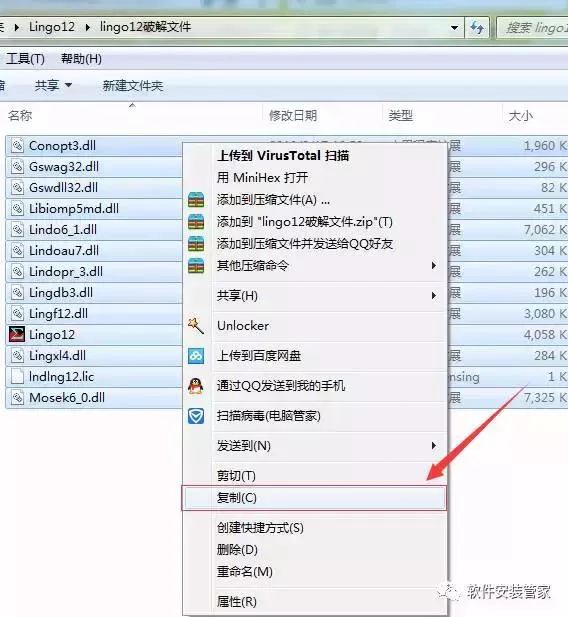
Task: Open the 帮助(H) menu
Action: [x=81, y=59]
